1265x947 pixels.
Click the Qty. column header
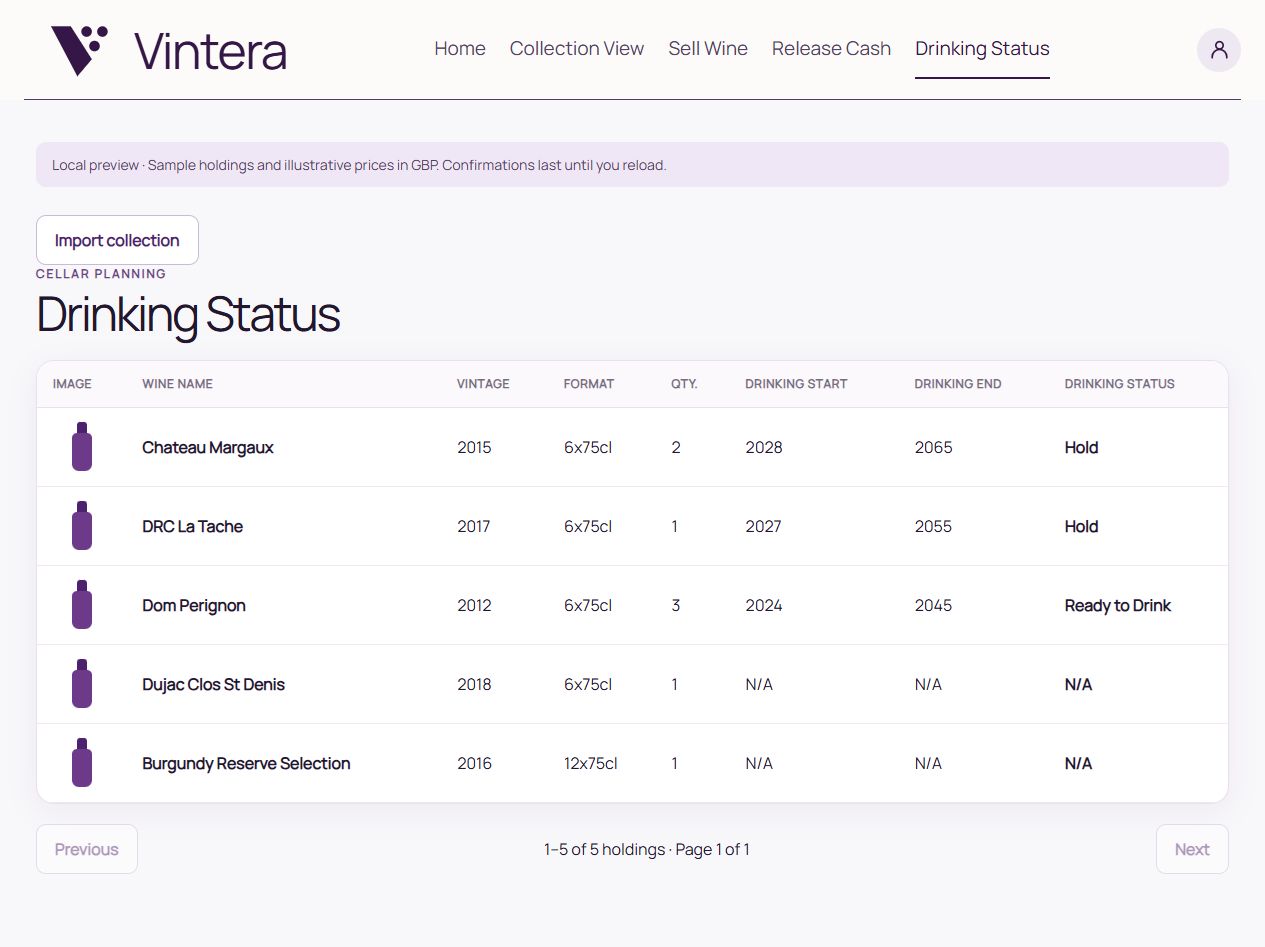tap(684, 384)
